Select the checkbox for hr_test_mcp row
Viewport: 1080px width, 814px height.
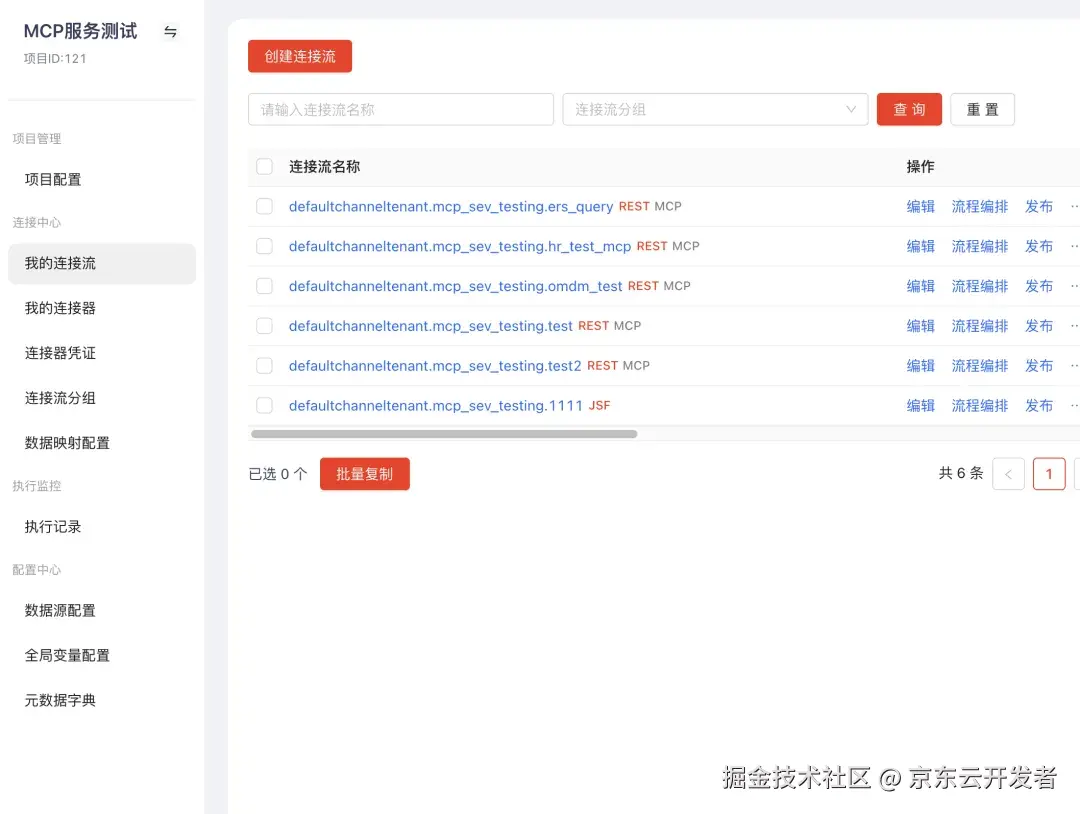point(264,246)
